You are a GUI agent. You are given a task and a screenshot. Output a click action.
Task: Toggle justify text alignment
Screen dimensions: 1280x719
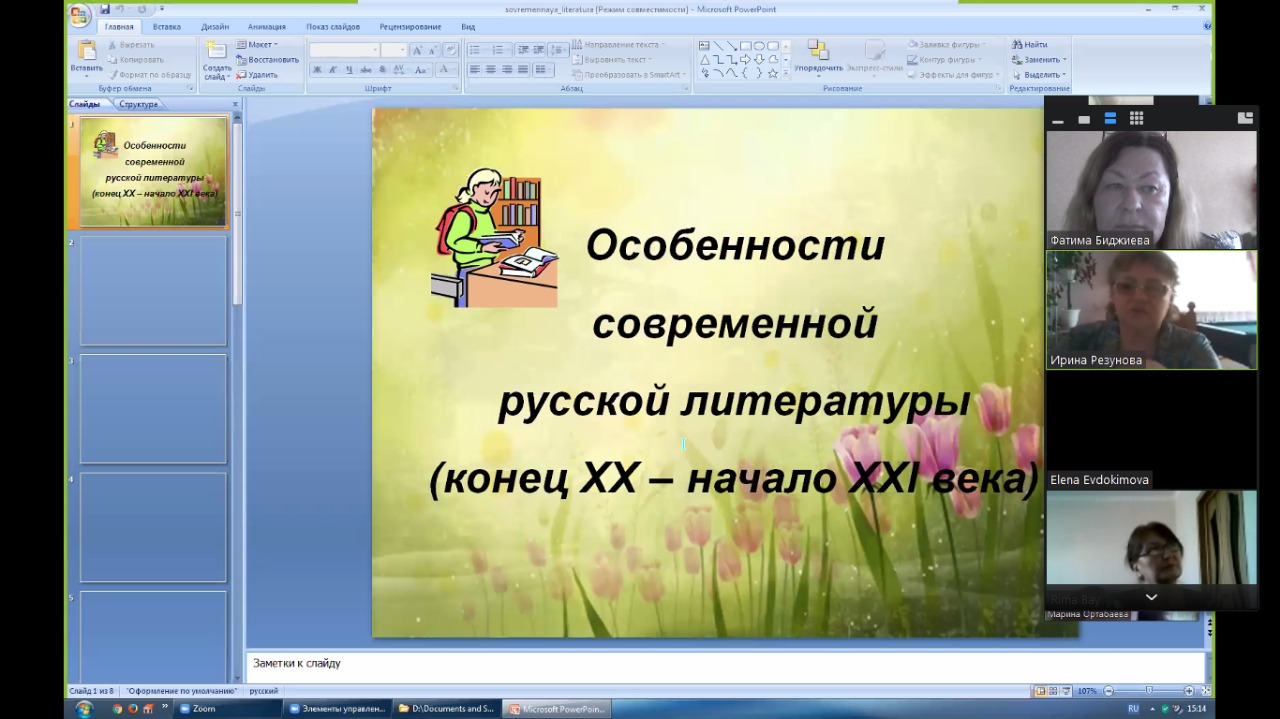(523, 70)
